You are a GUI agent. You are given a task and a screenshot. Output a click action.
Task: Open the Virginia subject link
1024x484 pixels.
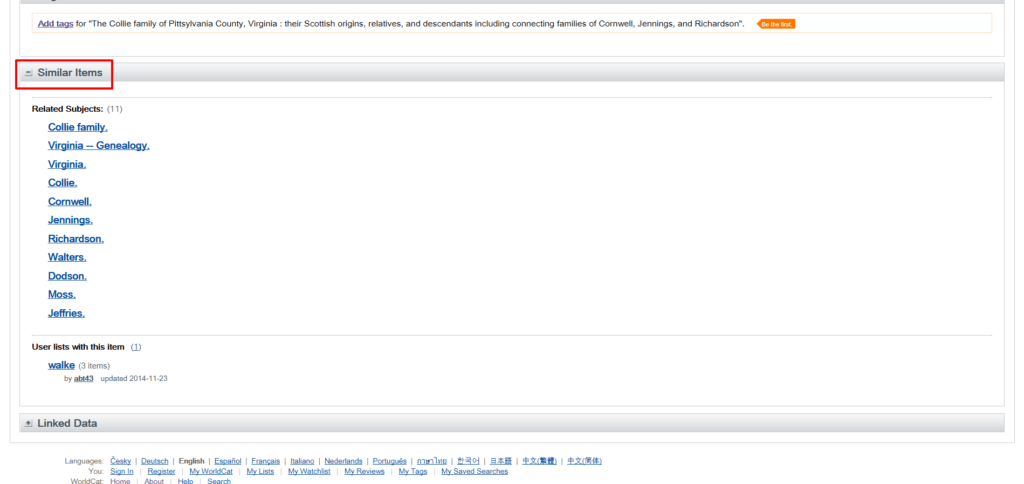67,165
